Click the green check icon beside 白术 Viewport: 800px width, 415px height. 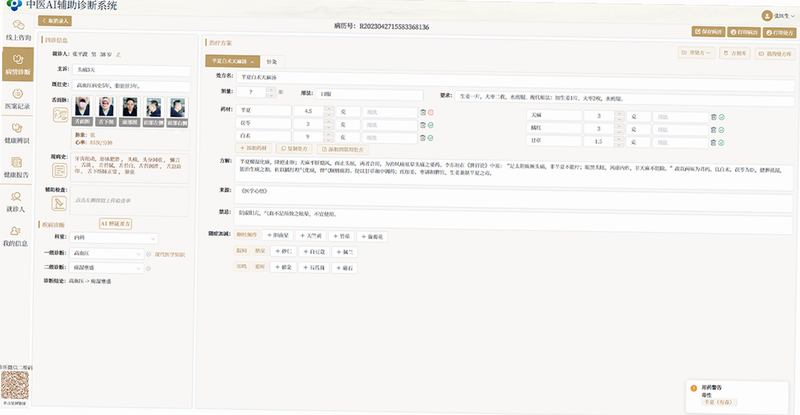pyautogui.click(x=431, y=138)
